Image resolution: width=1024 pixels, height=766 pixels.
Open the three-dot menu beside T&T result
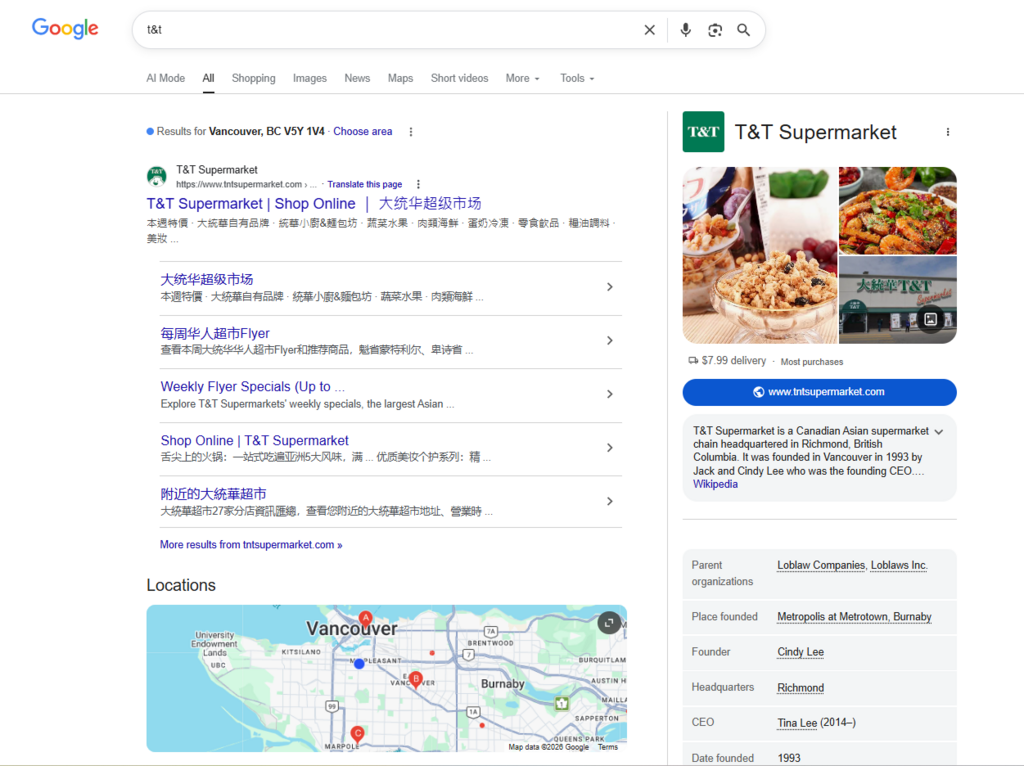pos(418,183)
